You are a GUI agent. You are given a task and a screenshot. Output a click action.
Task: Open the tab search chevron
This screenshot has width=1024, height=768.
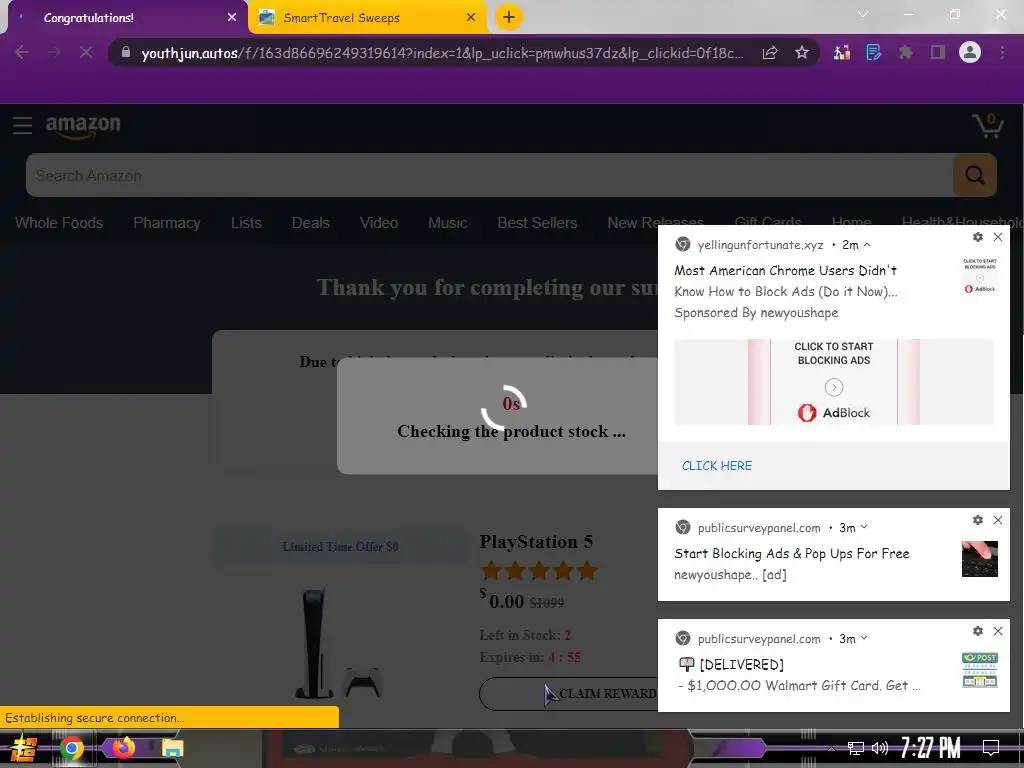pyautogui.click(x=863, y=14)
